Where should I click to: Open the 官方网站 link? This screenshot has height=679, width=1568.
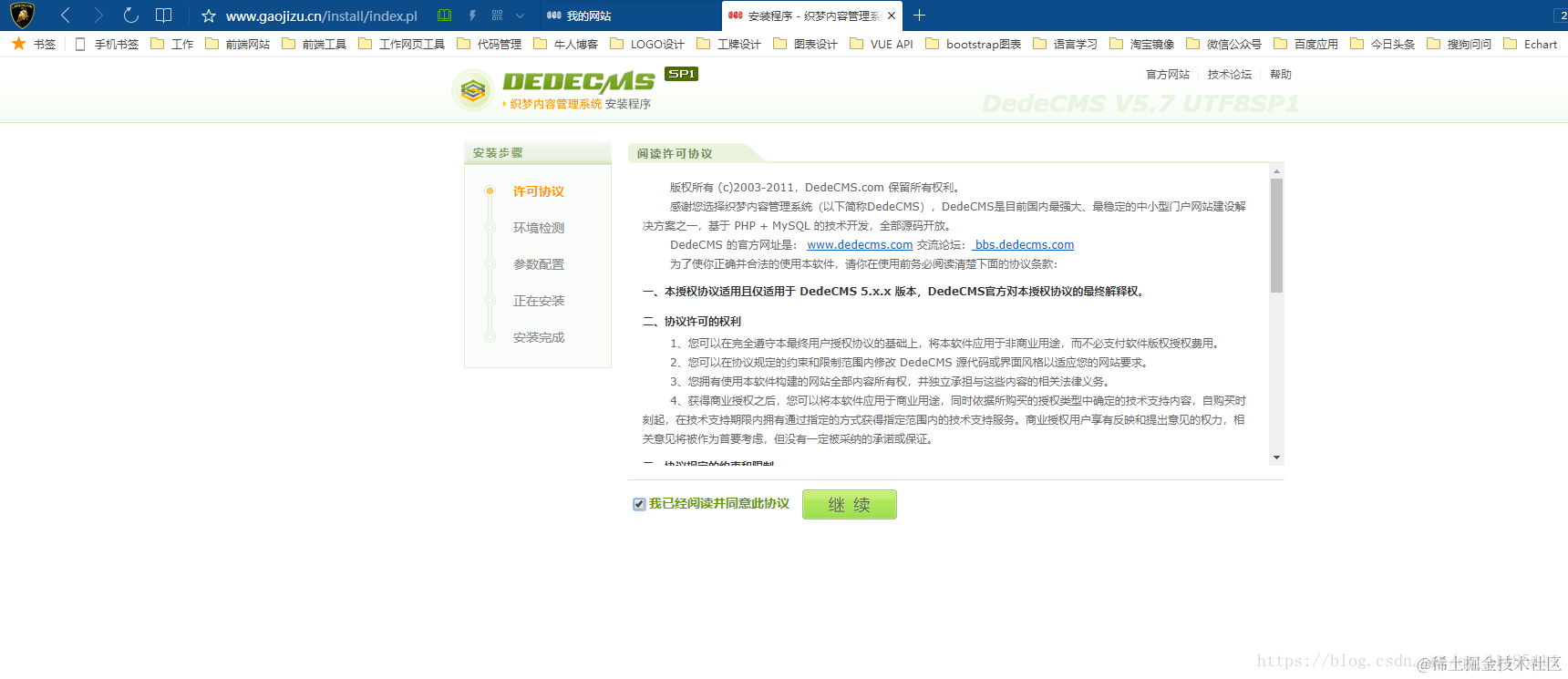click(x=1168, y=75)
